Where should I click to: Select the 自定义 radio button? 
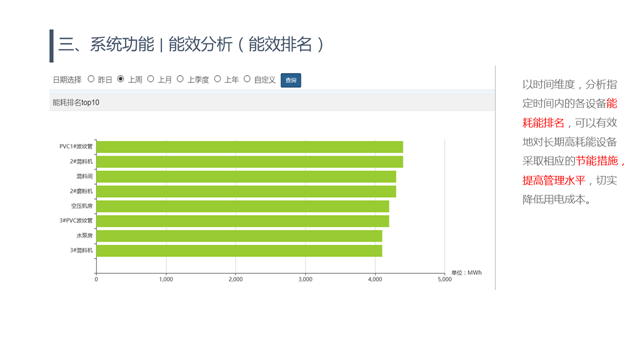click(247, 79)
